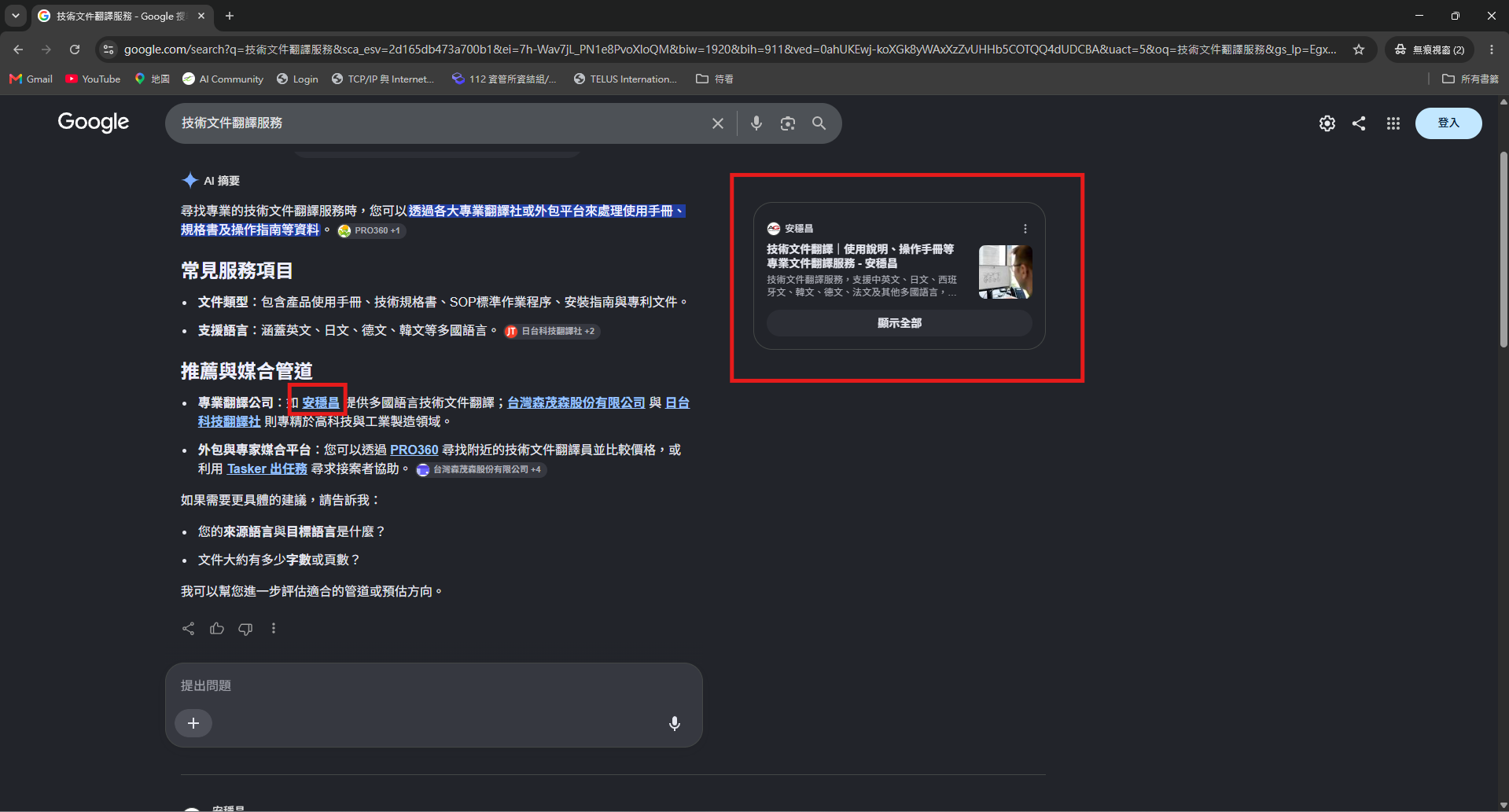The height and width of the screenshot is (812, 1509).
Task: Clear the search box text
Action: tap(717, 123)
